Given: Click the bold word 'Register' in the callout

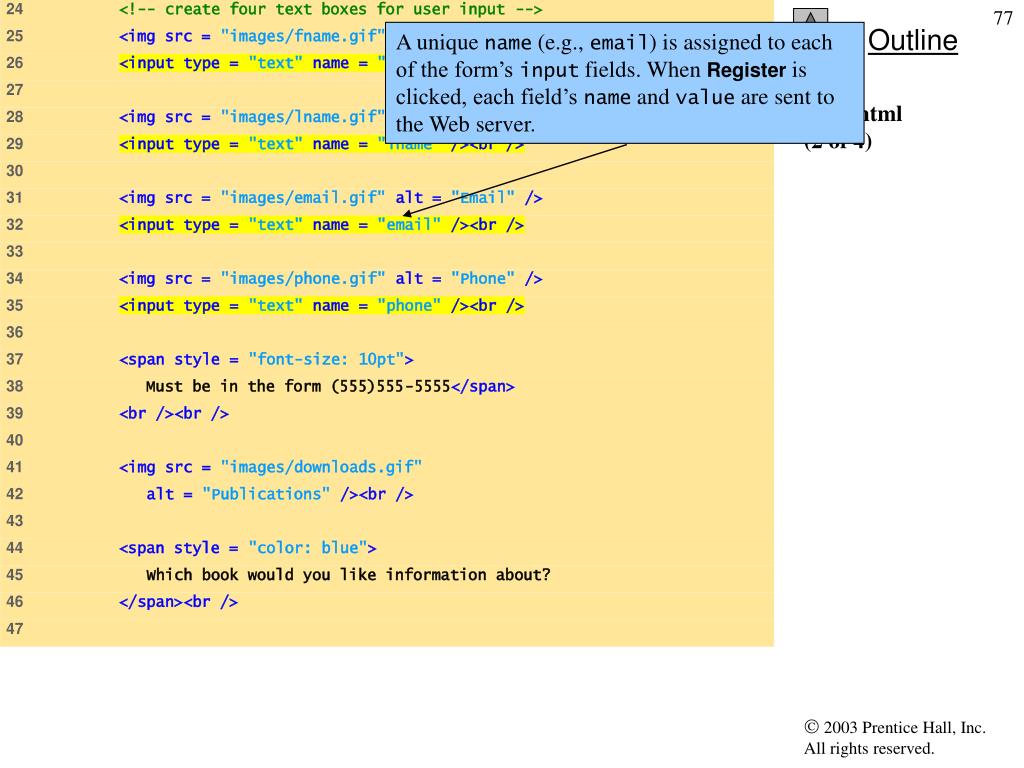Looking at the screenshot, I should coord(746,70).
